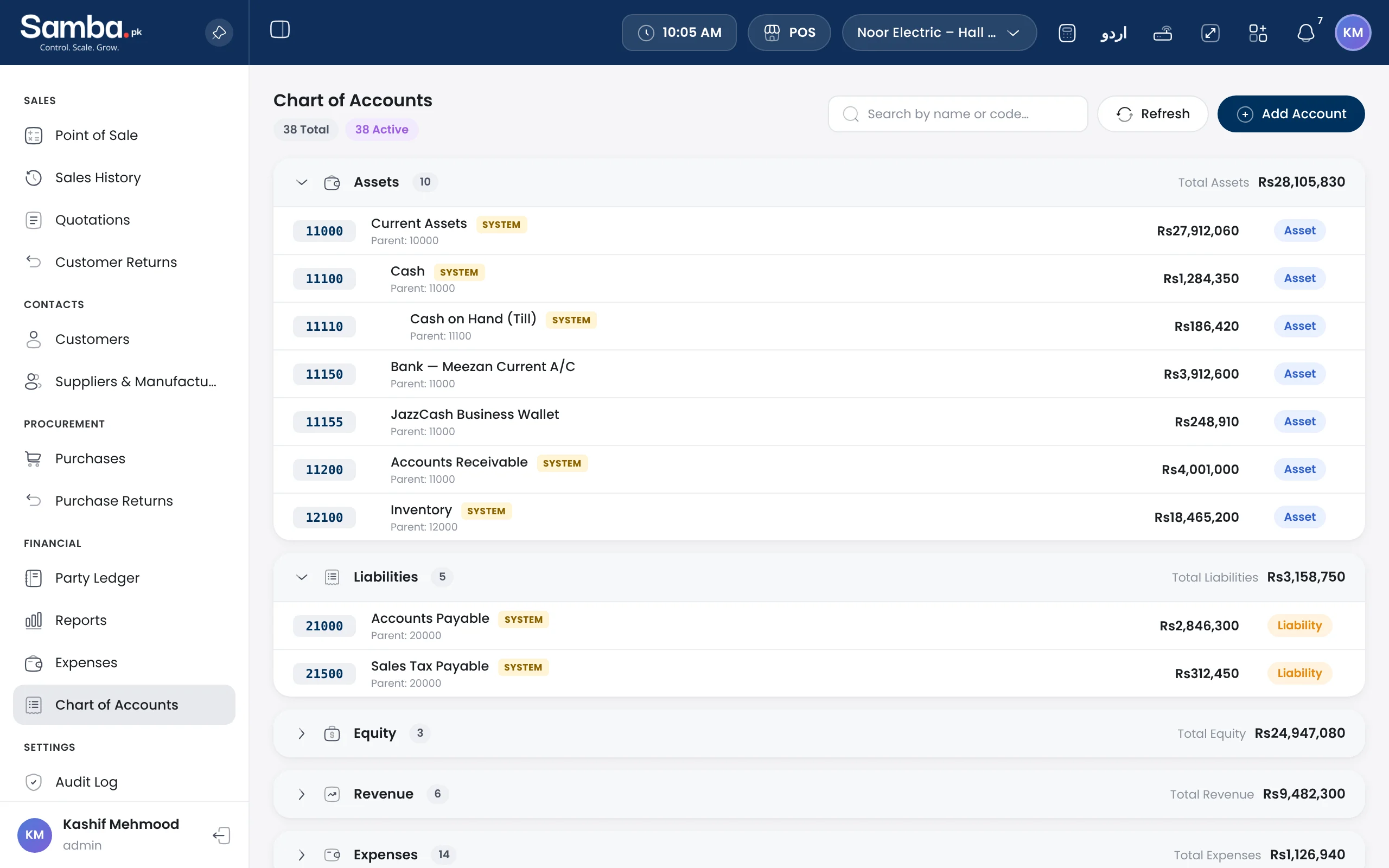Image resolution: width=1389 pixels, height=868 pixels.
Task: Open Party Ledger
Action: pyautogui.click(x=124, y=578)
